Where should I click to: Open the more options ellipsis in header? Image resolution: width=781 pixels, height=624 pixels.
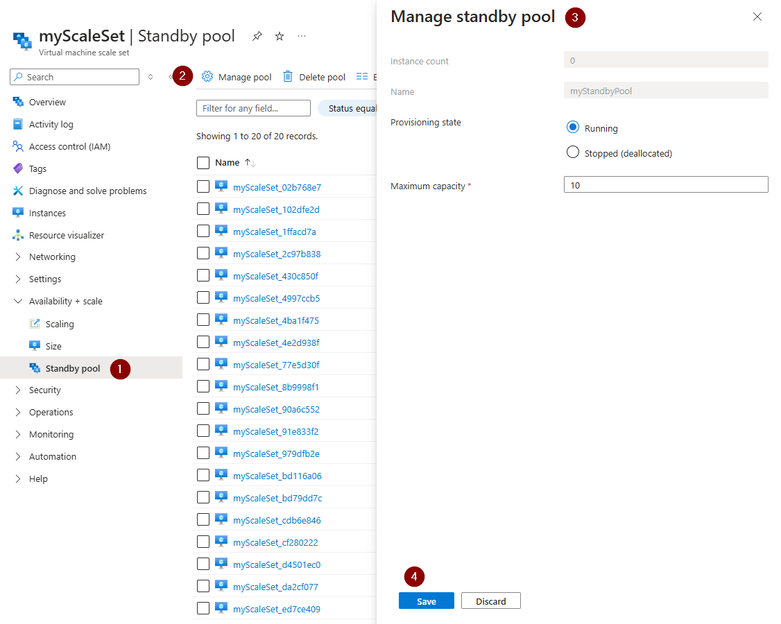click(302, 36)
